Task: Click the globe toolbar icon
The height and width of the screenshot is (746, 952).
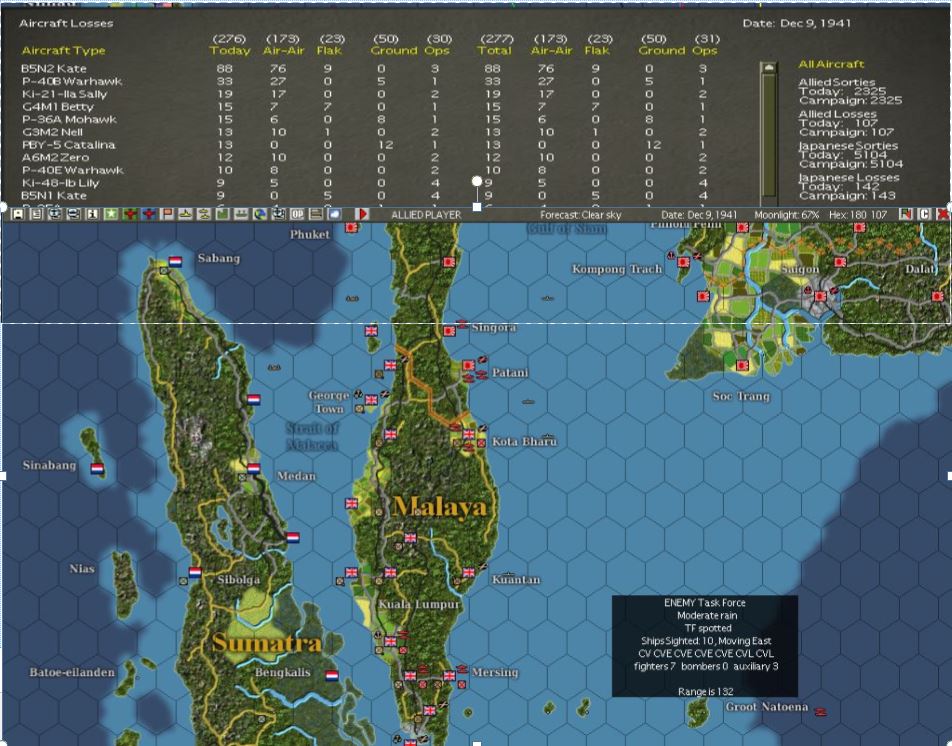Action: coord(260,214)
